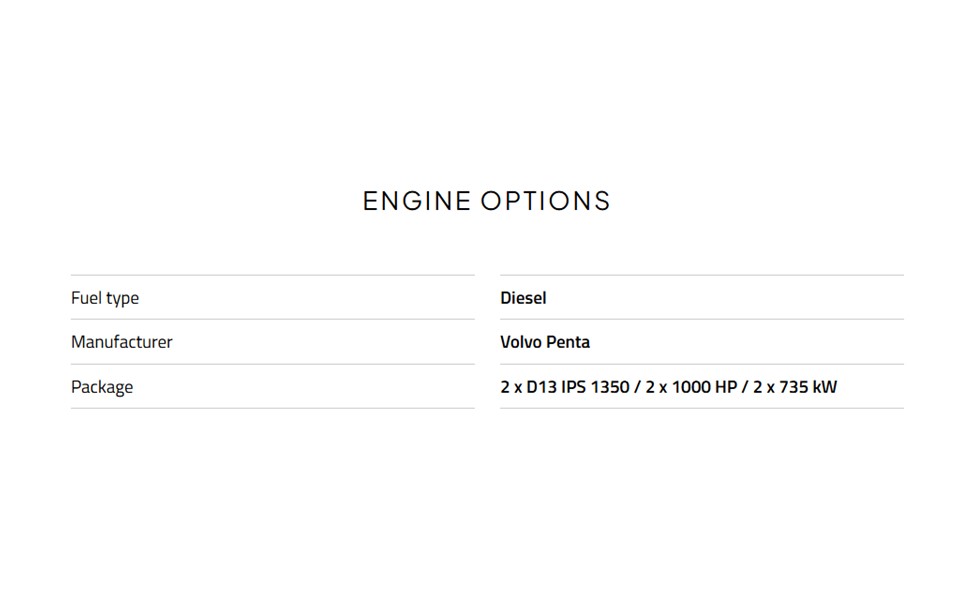Click the number 1350 in Package value

[610, 387]
